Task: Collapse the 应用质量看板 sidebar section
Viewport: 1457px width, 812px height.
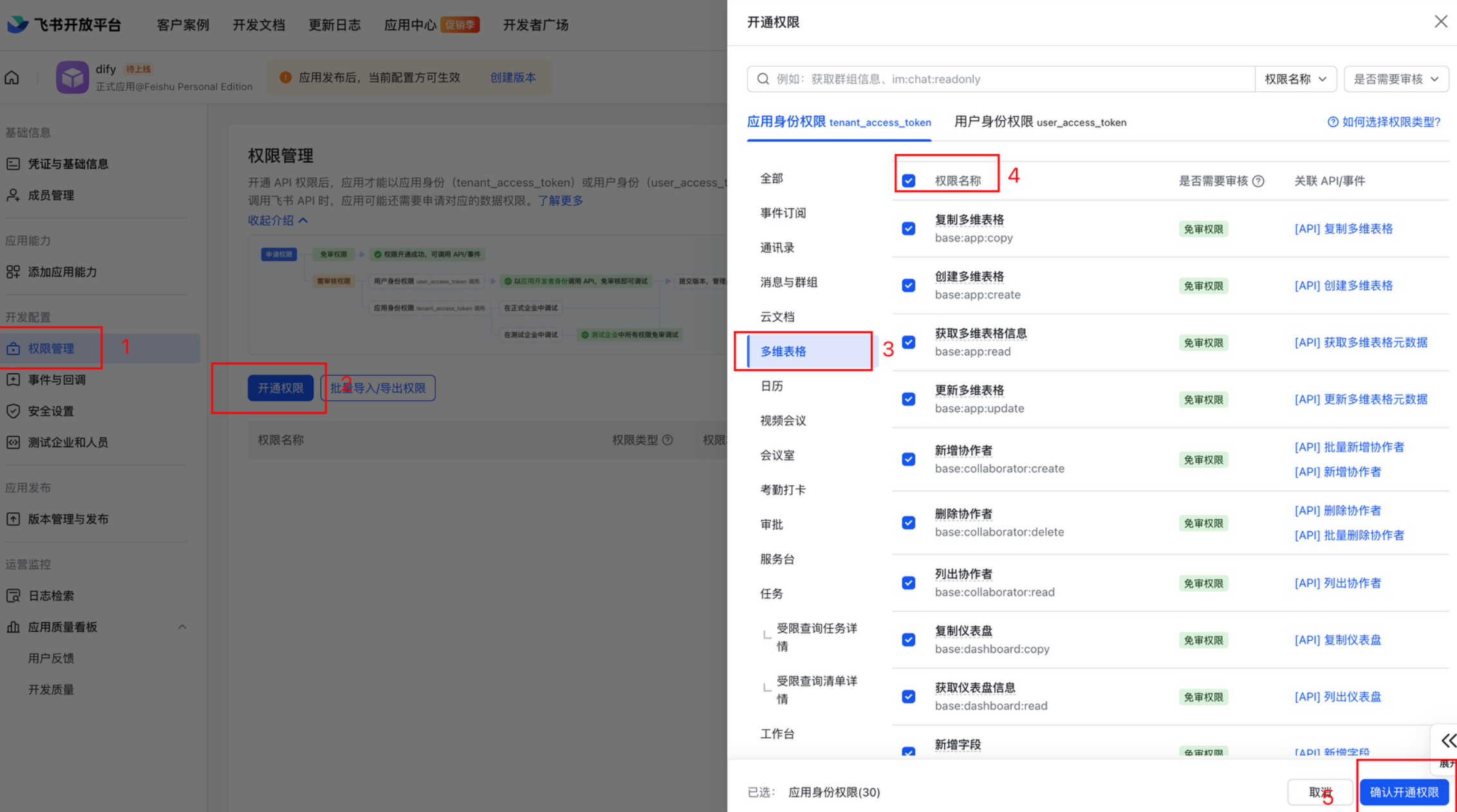Action: [182, 627]
